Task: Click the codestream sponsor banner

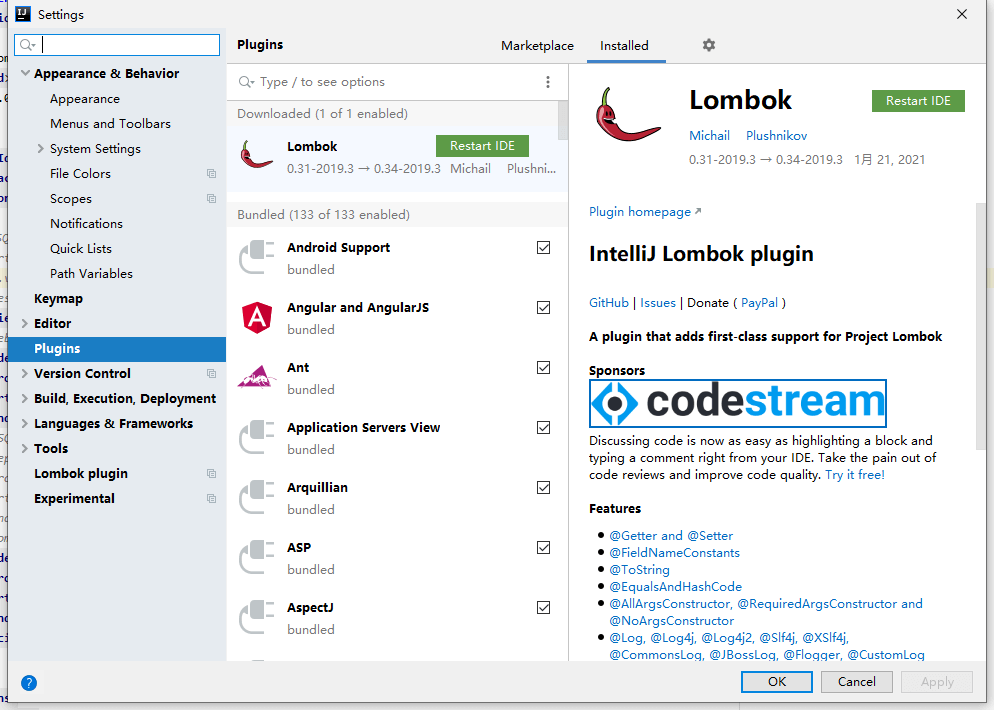Action: click(x=737, y=403)
